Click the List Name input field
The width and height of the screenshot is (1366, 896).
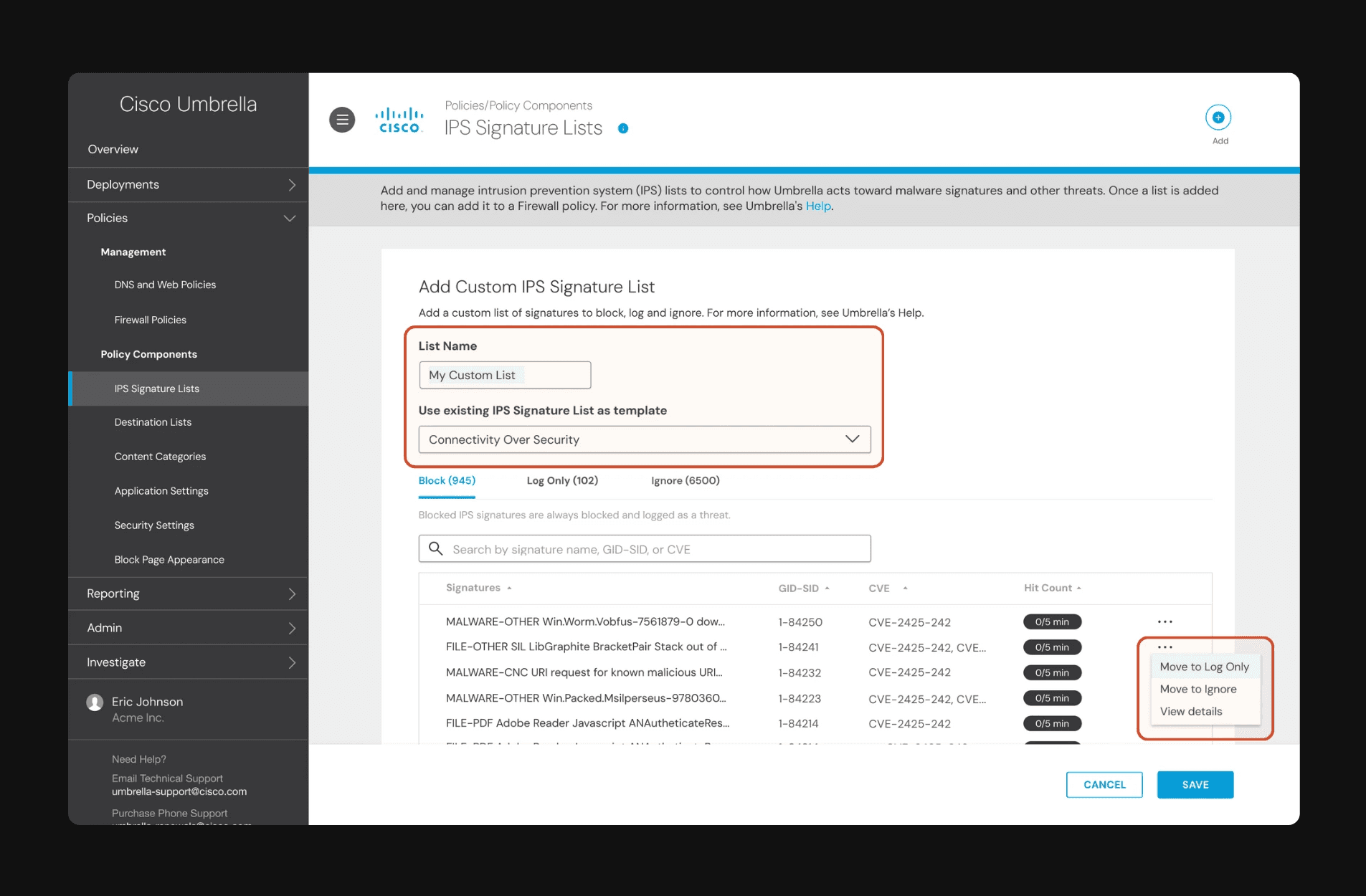point(505,375)
